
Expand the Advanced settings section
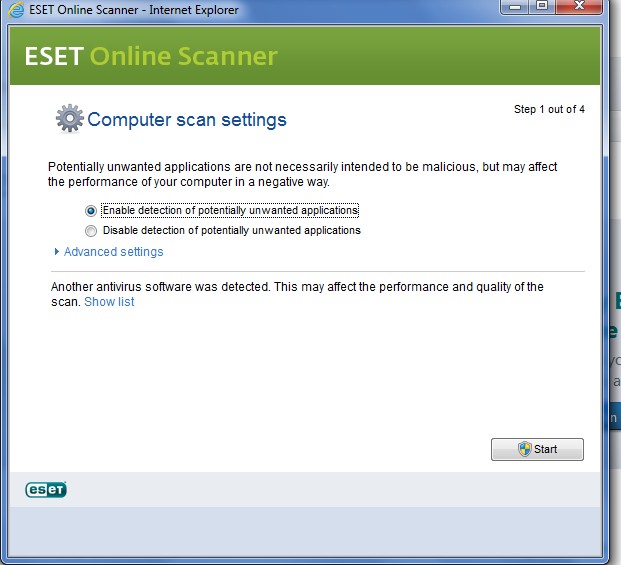(x=109, y=252)
